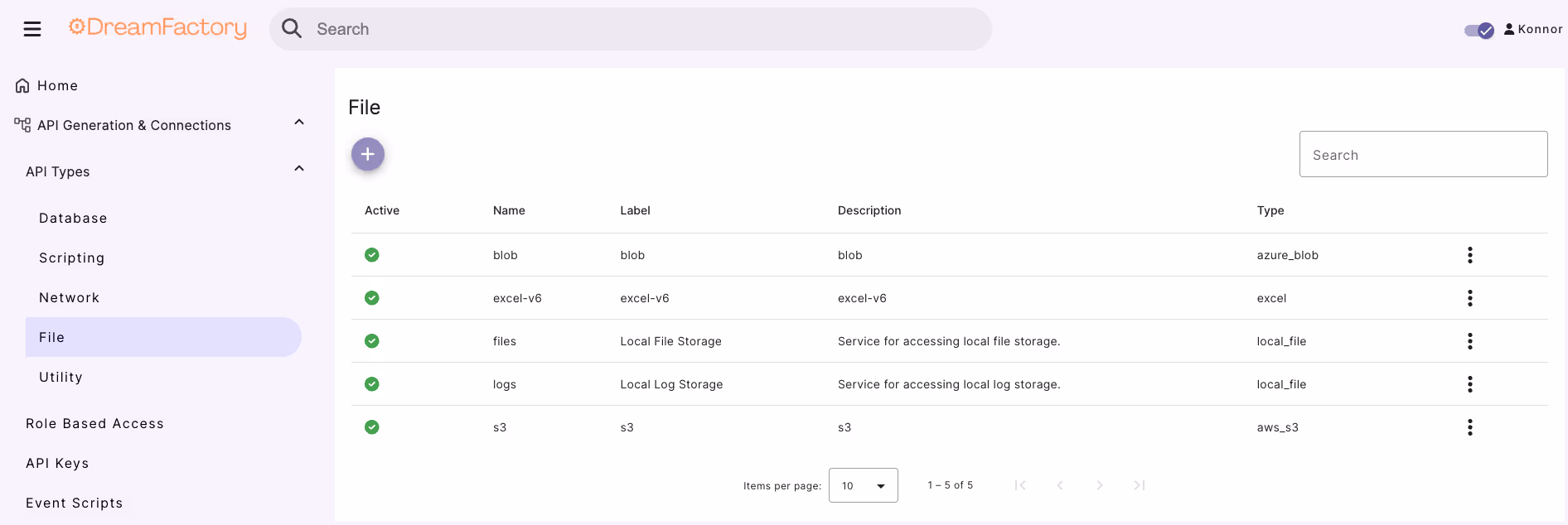Click the 'excel-v6' name cell
The image size is (1568, 525).
pyautogui.click(x=517, y=298)
